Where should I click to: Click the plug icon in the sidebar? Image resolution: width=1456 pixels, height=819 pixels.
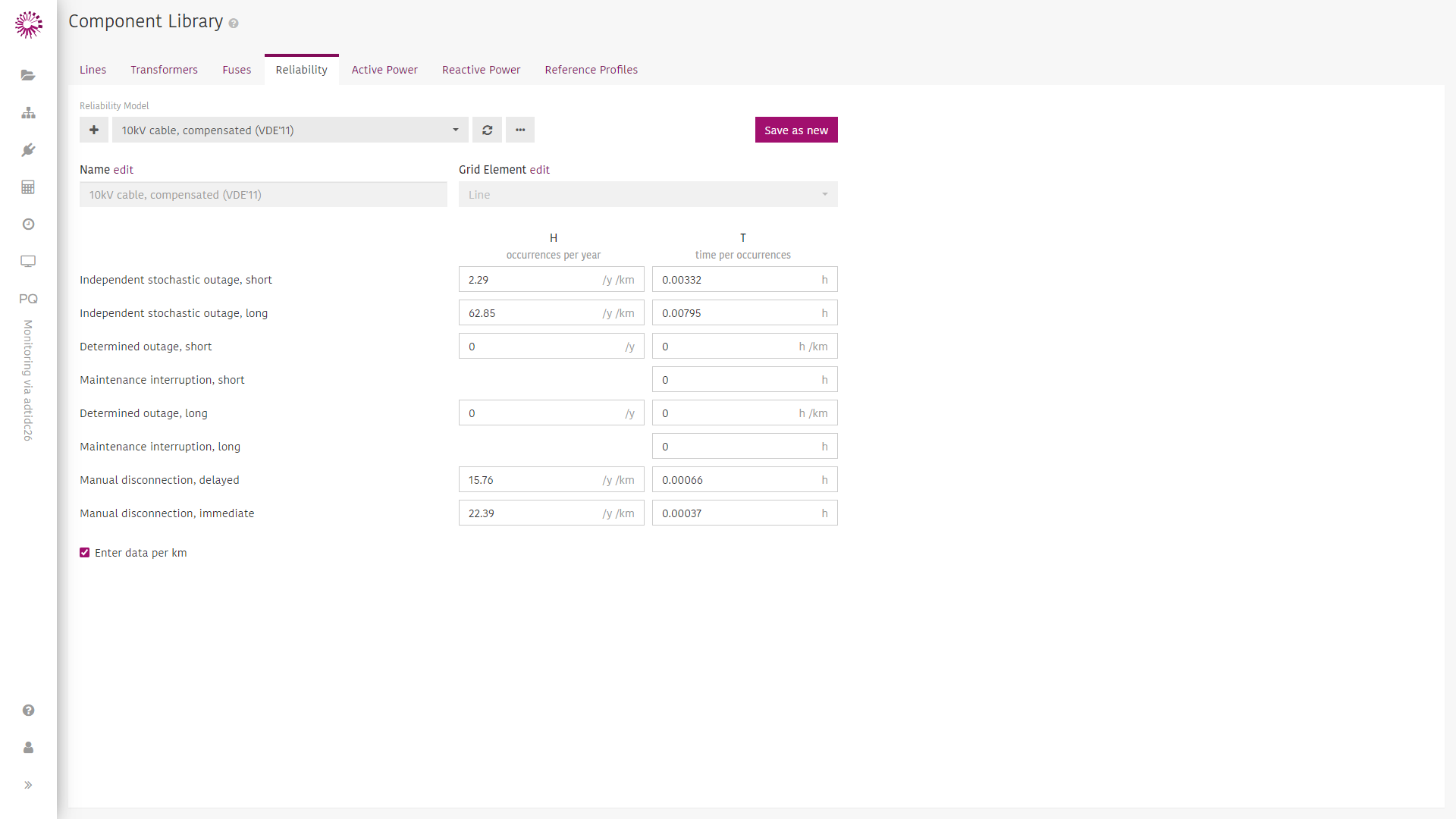(28, 149)
